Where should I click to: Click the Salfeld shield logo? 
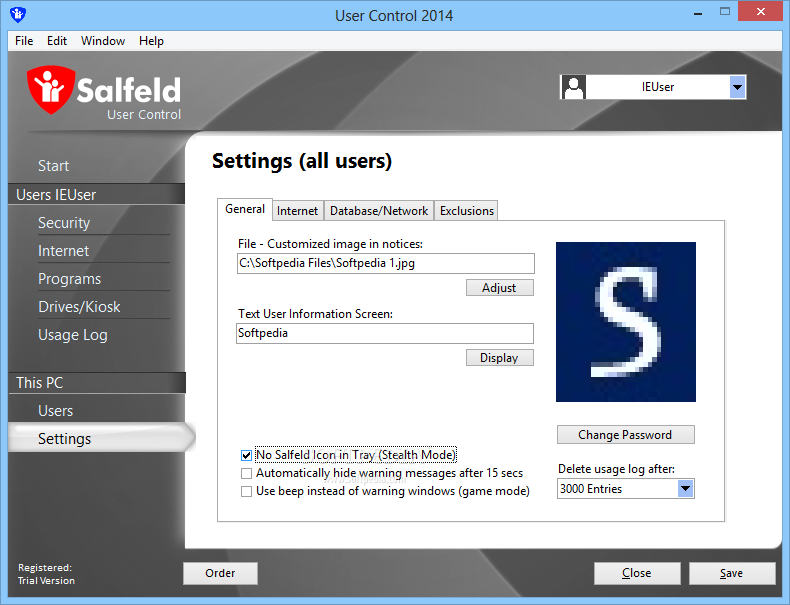[x=51, y=89]
